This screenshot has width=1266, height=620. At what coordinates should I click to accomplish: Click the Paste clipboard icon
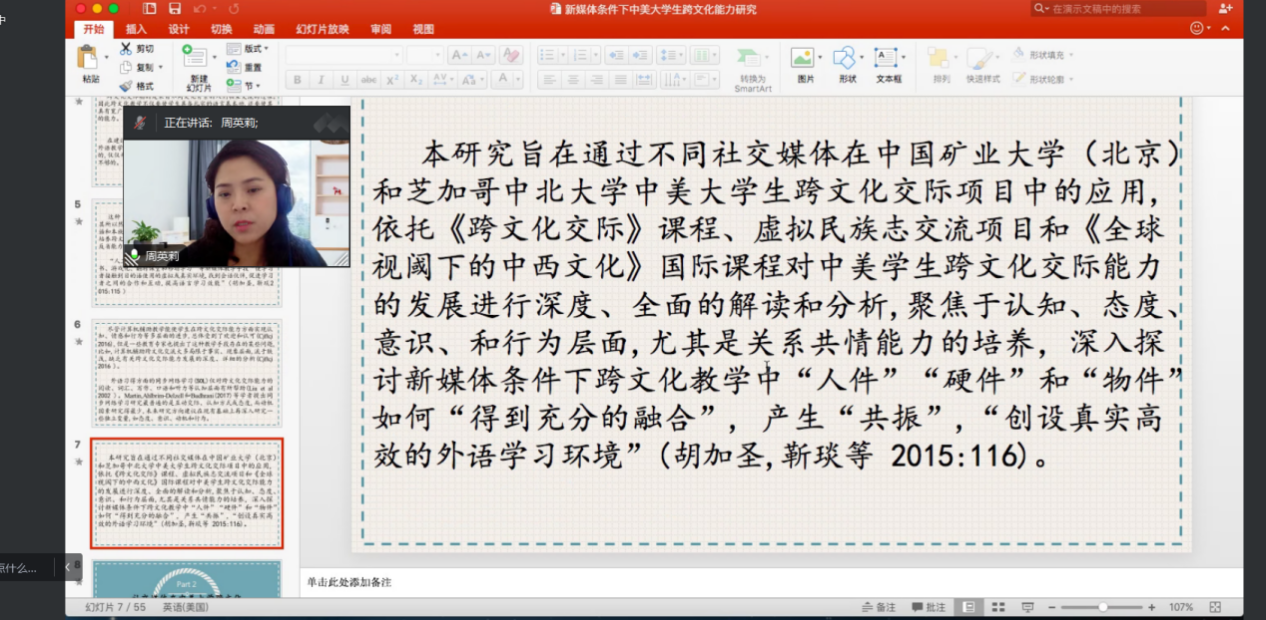(88, 58)
